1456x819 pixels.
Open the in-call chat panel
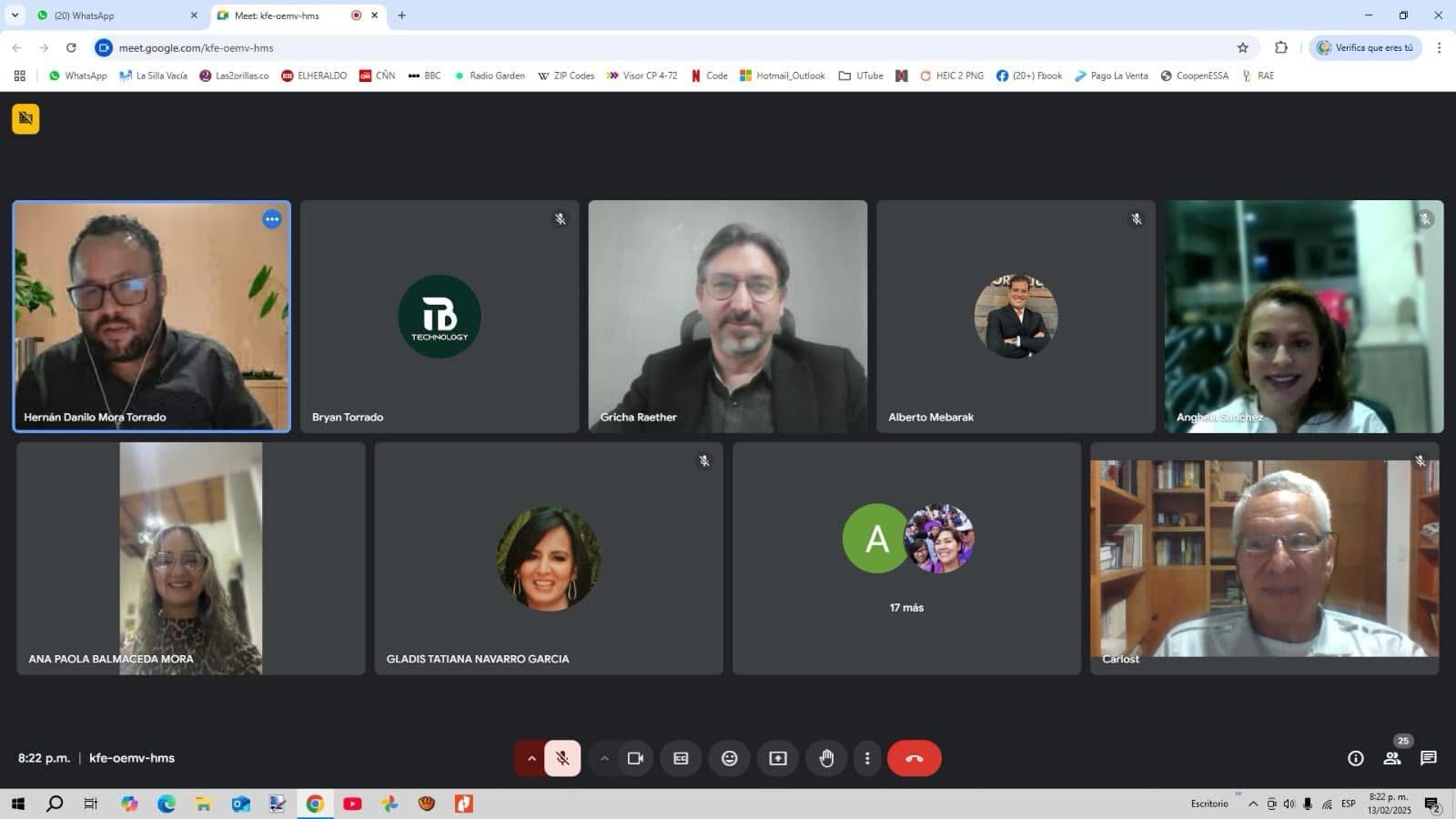pyautogui.click(x=1429, y=758)
